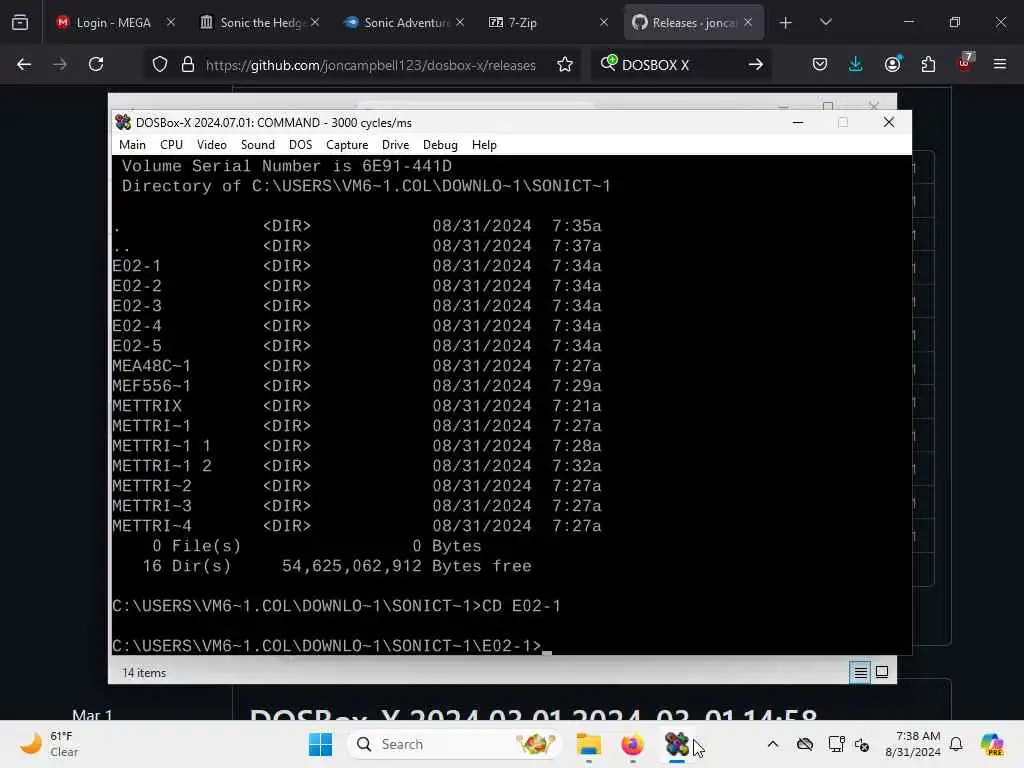Open the clock showing 7:38 AM

click(x=912, y=744)
